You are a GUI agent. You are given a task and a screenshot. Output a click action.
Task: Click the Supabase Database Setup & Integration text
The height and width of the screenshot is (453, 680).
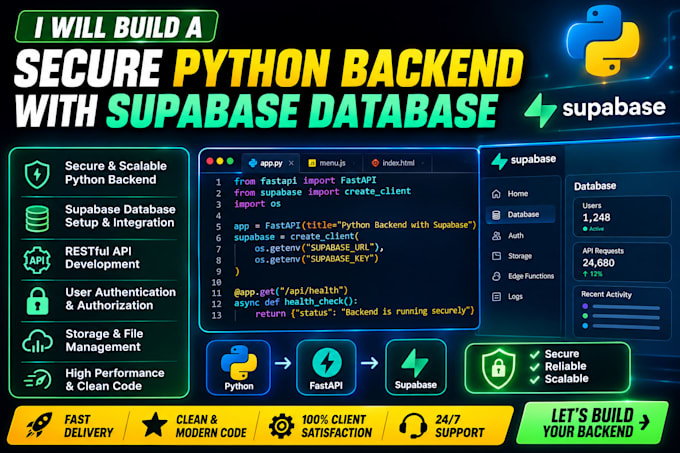[x=120, y=216]
